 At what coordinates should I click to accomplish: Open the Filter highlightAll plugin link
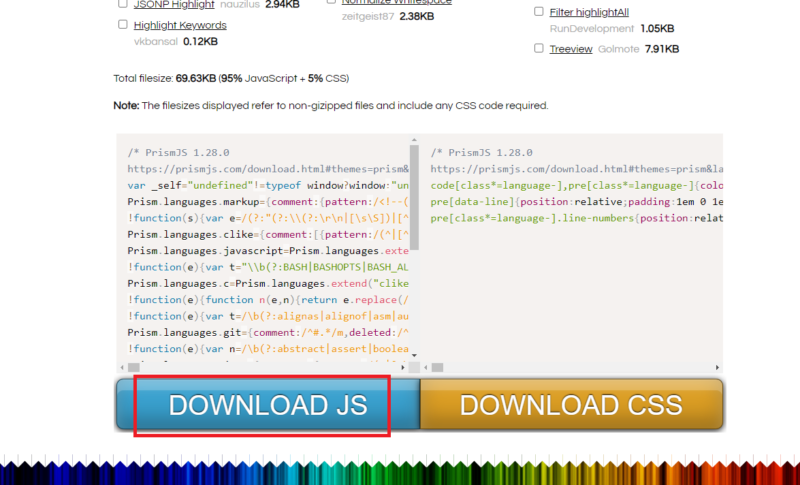[589, 12]
